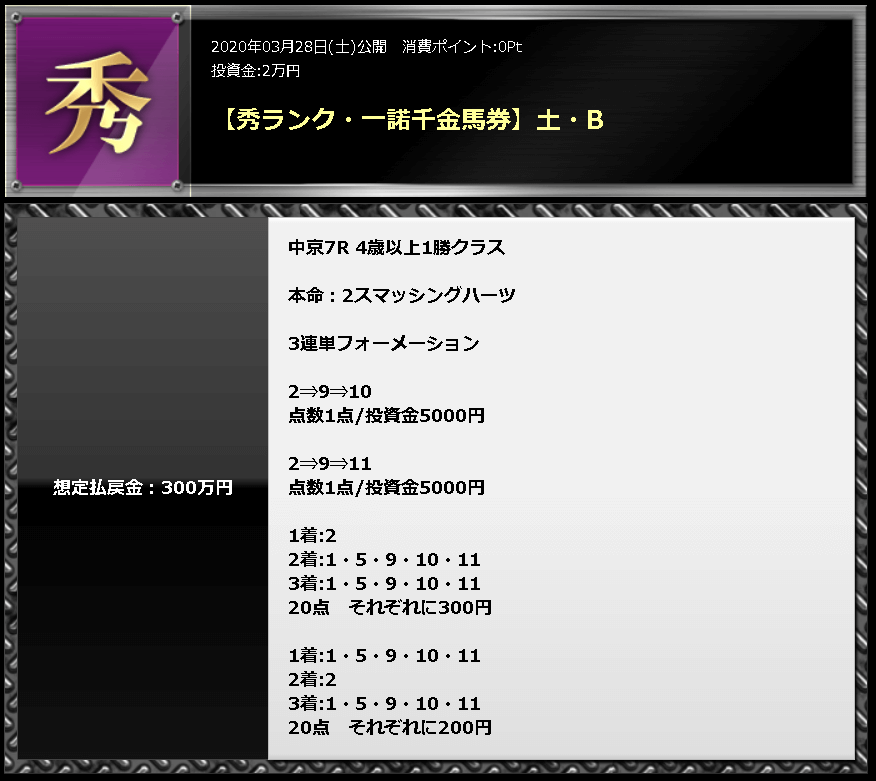Click 3着:1・5・9・10・11 above the 200円 line

(x=384, y=704)
